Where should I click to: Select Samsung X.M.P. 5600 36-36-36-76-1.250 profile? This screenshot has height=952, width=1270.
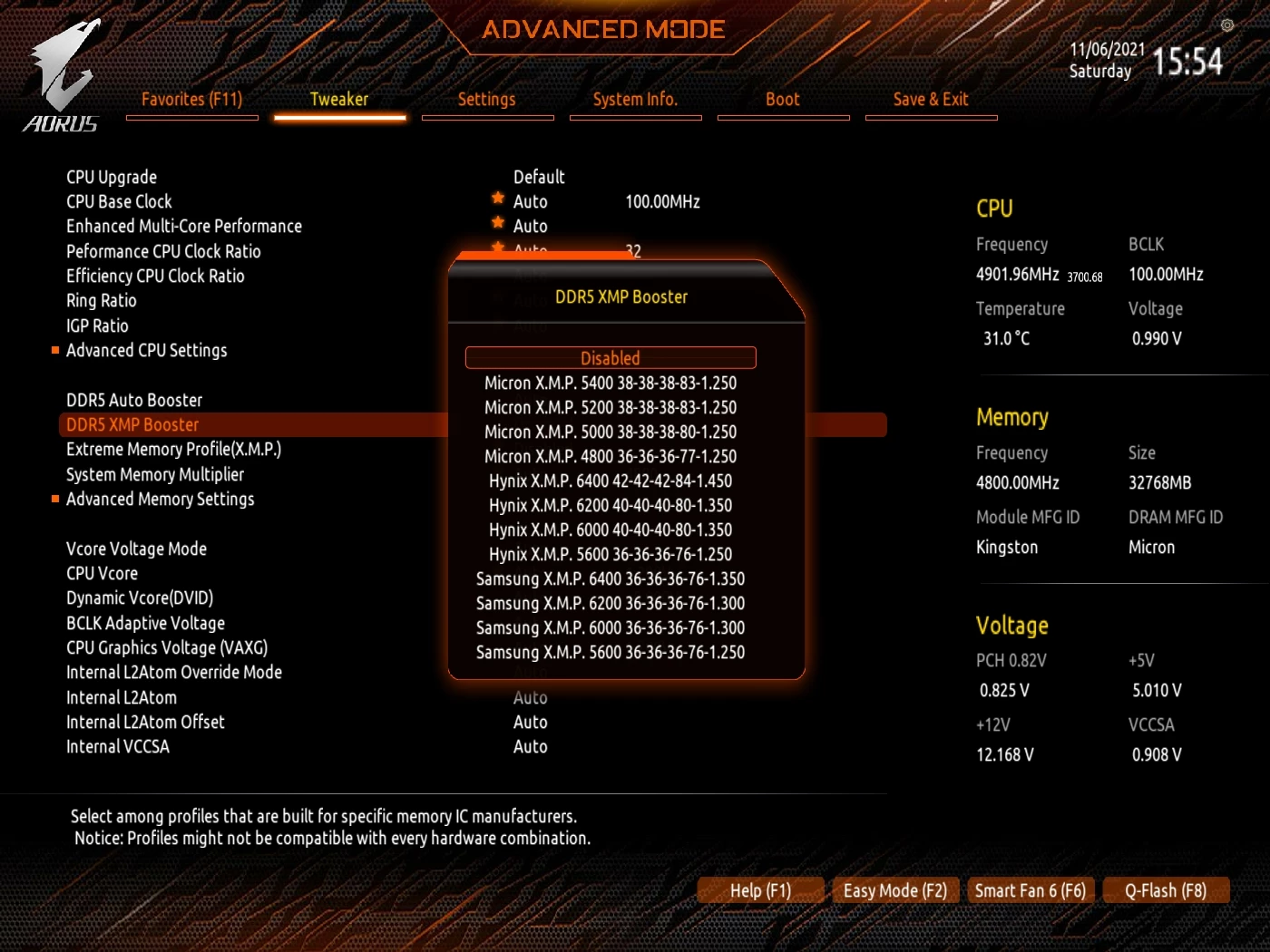tap(611, 652)
